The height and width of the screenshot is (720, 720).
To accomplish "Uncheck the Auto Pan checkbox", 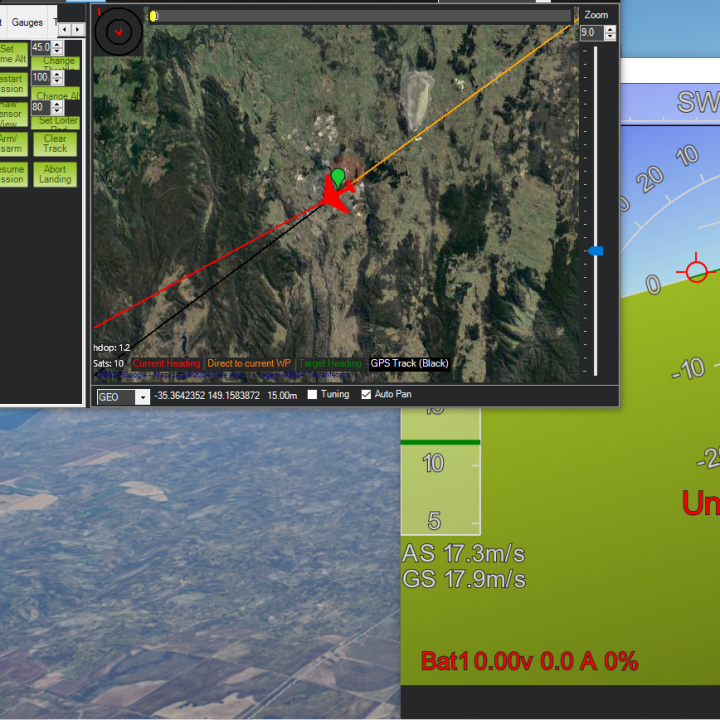I will (x=366, y=395).
